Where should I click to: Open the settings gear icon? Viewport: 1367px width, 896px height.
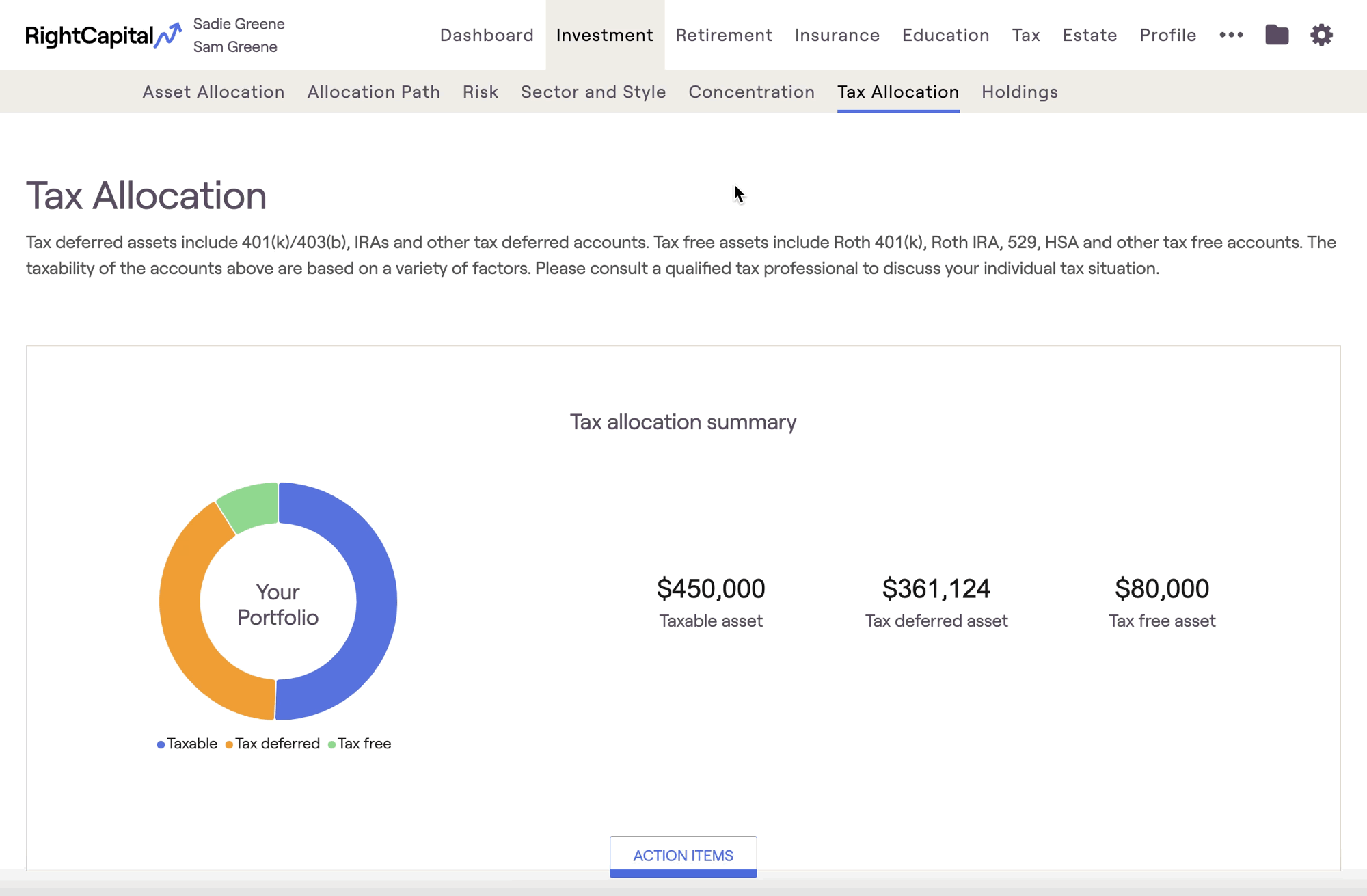click(1321, 35)
